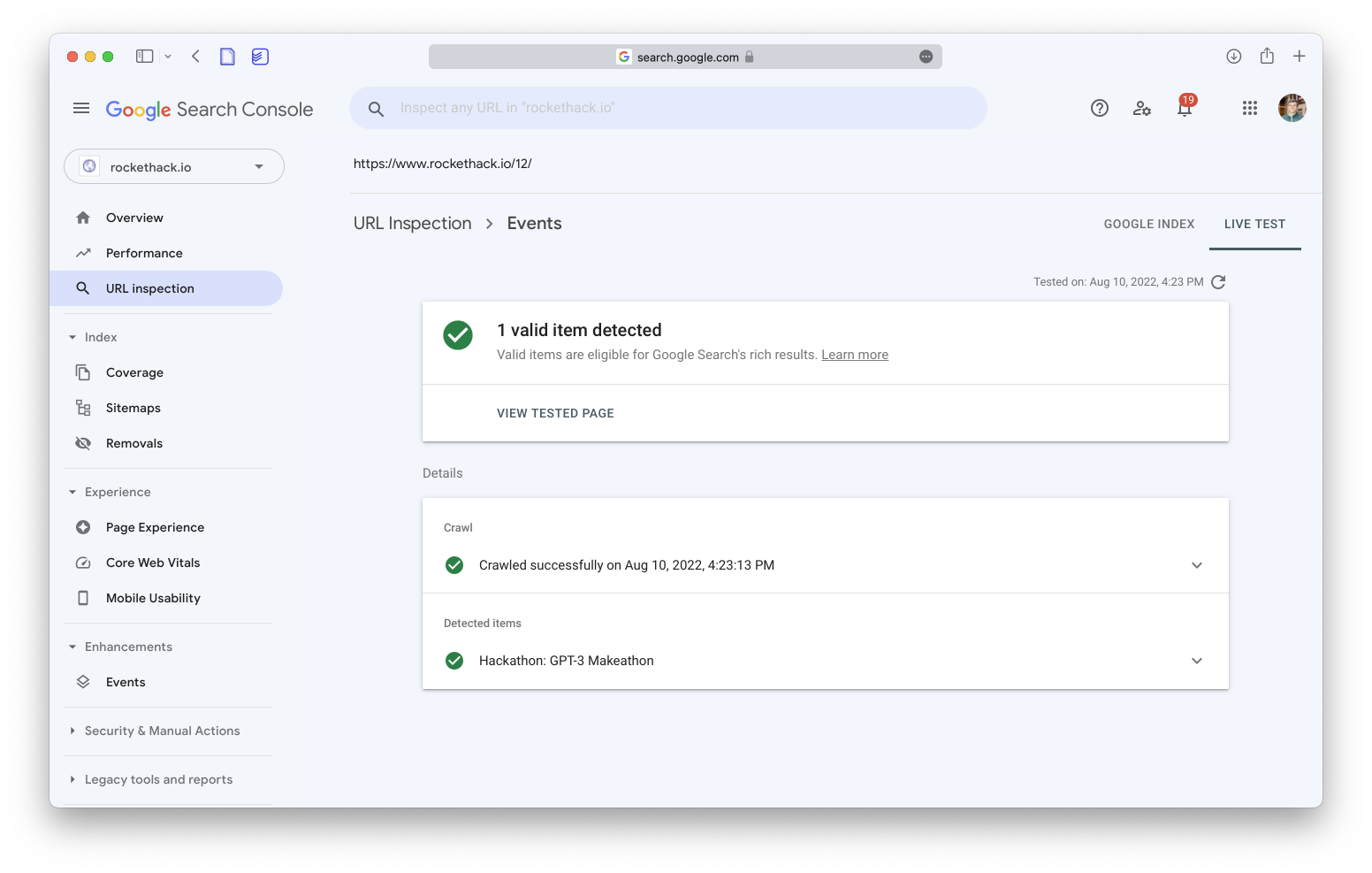Expand the Hackathon: GPT-3 Makeathon item chevron

pos(1197,661)
